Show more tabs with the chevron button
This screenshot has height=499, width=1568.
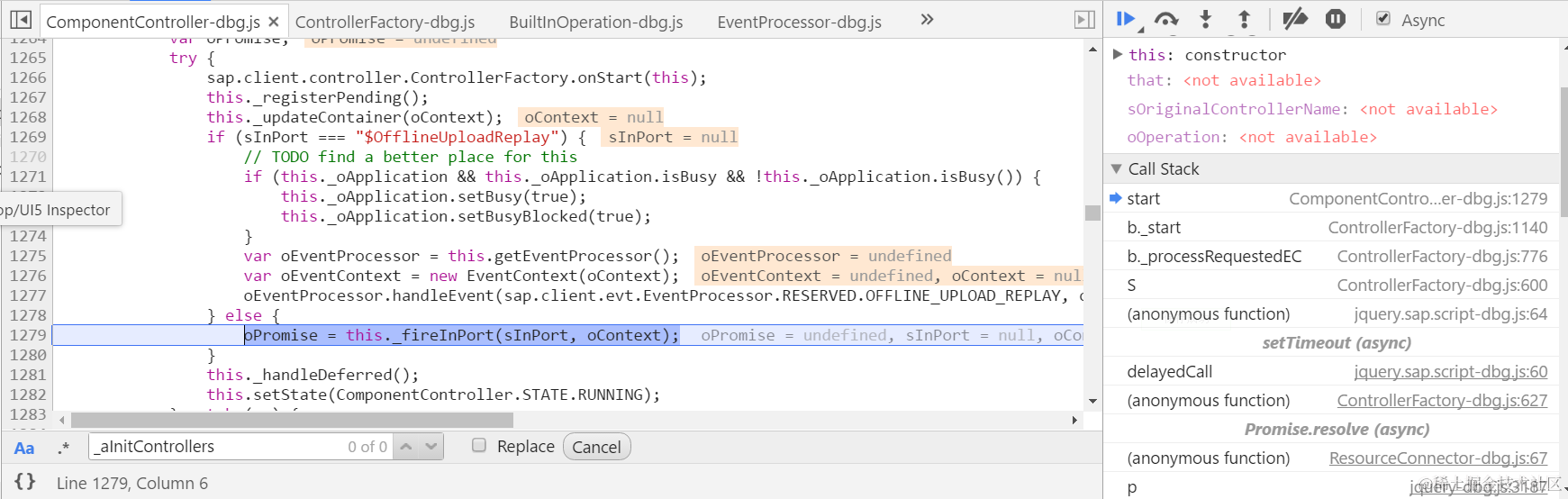927,20
